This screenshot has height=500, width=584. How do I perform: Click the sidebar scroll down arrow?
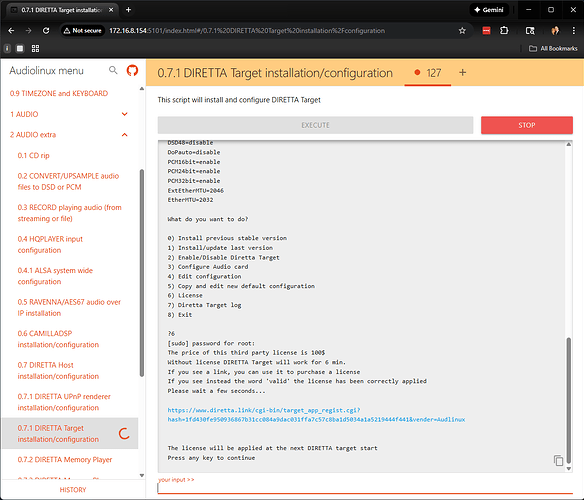142,475
